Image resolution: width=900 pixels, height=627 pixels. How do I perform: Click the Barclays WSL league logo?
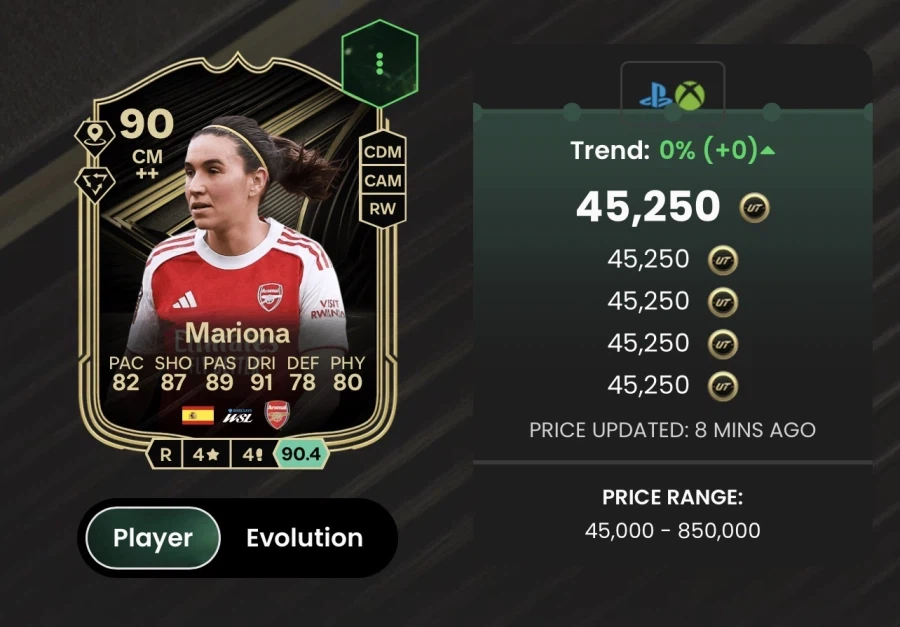(238, 415)
